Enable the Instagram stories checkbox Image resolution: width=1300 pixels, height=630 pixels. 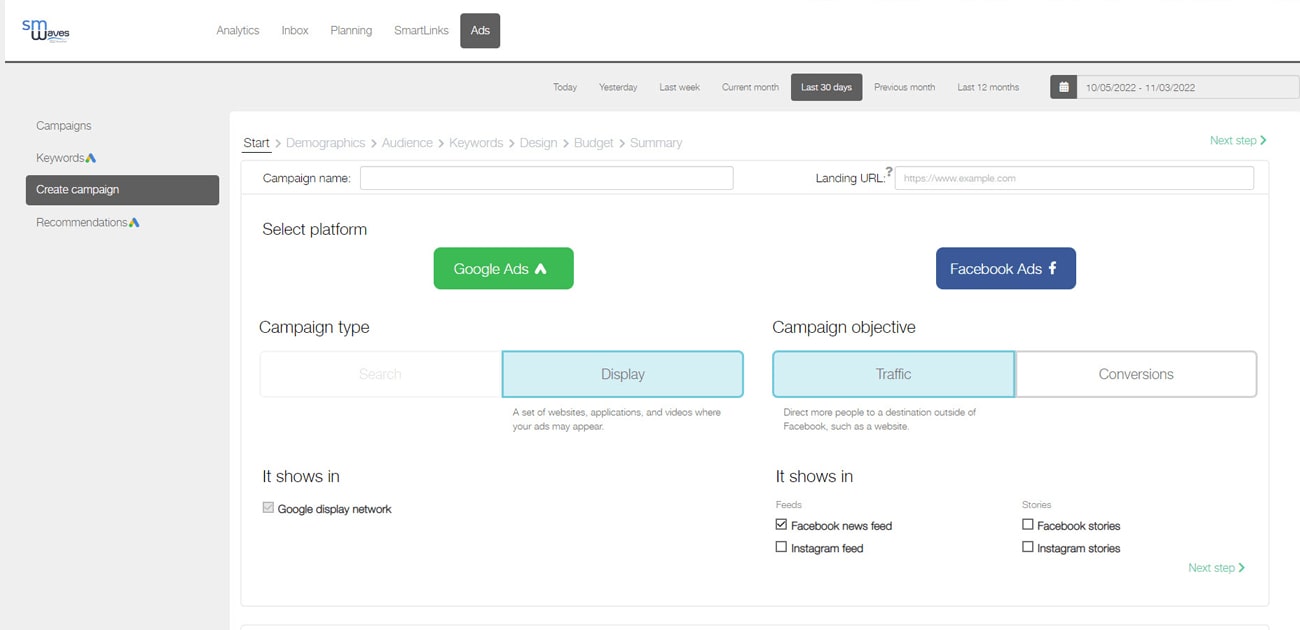point(1027,547)
